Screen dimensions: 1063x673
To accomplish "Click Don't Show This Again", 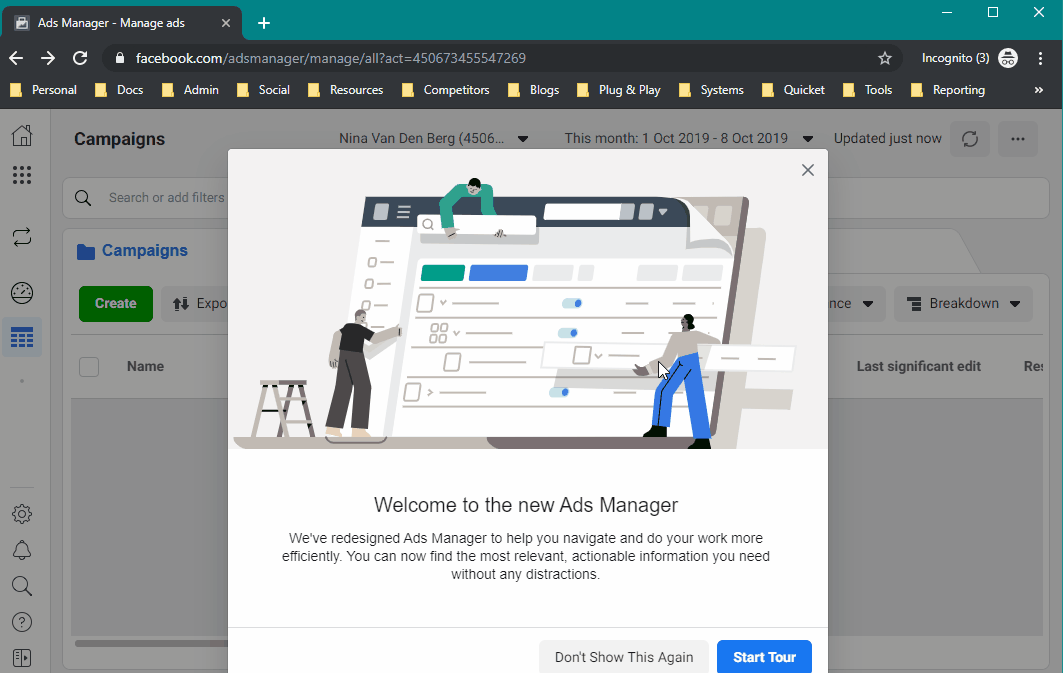I will pyautogui.click(x=624, y=657).
